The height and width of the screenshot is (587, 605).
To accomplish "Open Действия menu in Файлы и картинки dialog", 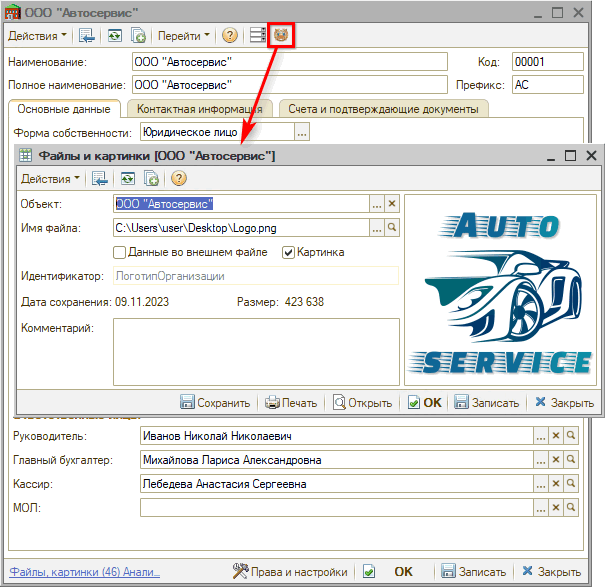I will tap(51, 178).
